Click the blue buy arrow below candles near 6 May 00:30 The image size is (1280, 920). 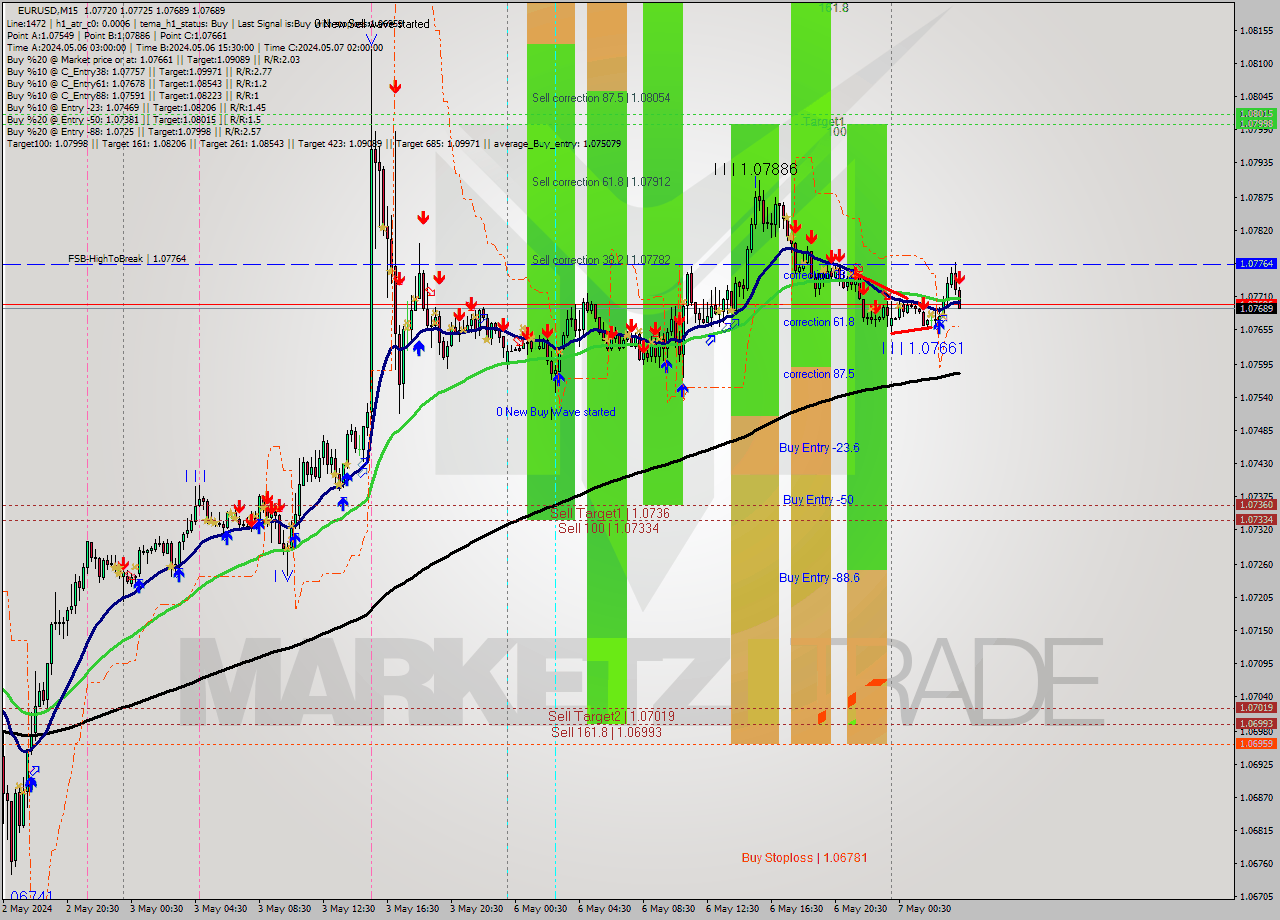[558, 378]
